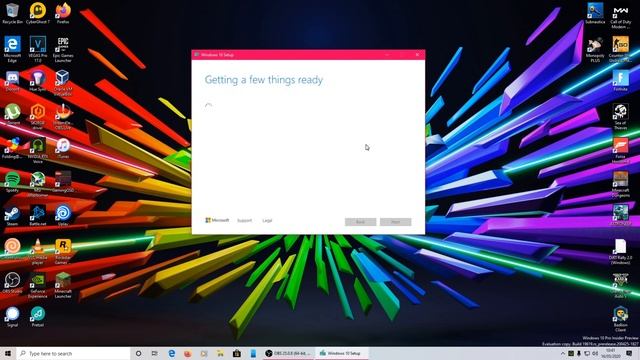The height and width of the screenshot is (360, 640).
Task: Select the Recycle Bin desktop icon
Action: [x=12, y=13]
